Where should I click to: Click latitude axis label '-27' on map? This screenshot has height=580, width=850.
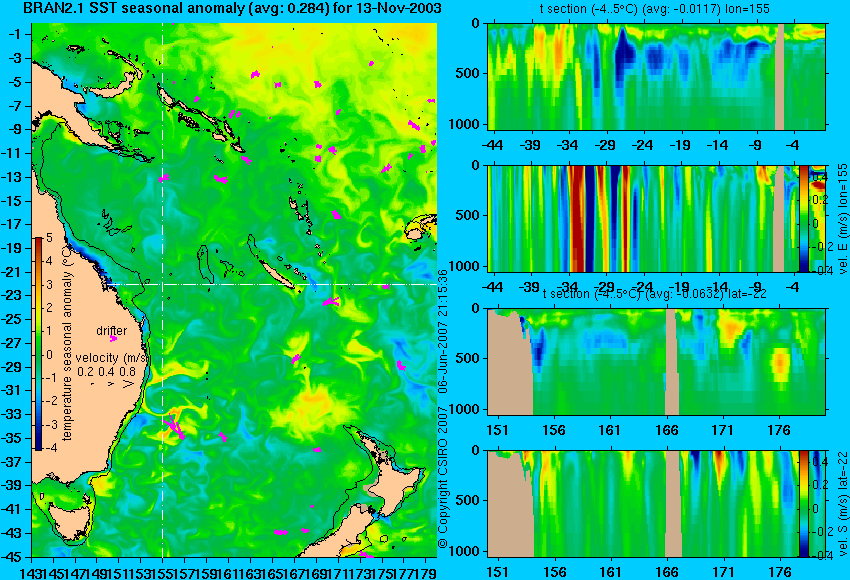pyautogui.click(x=12, y=343)
